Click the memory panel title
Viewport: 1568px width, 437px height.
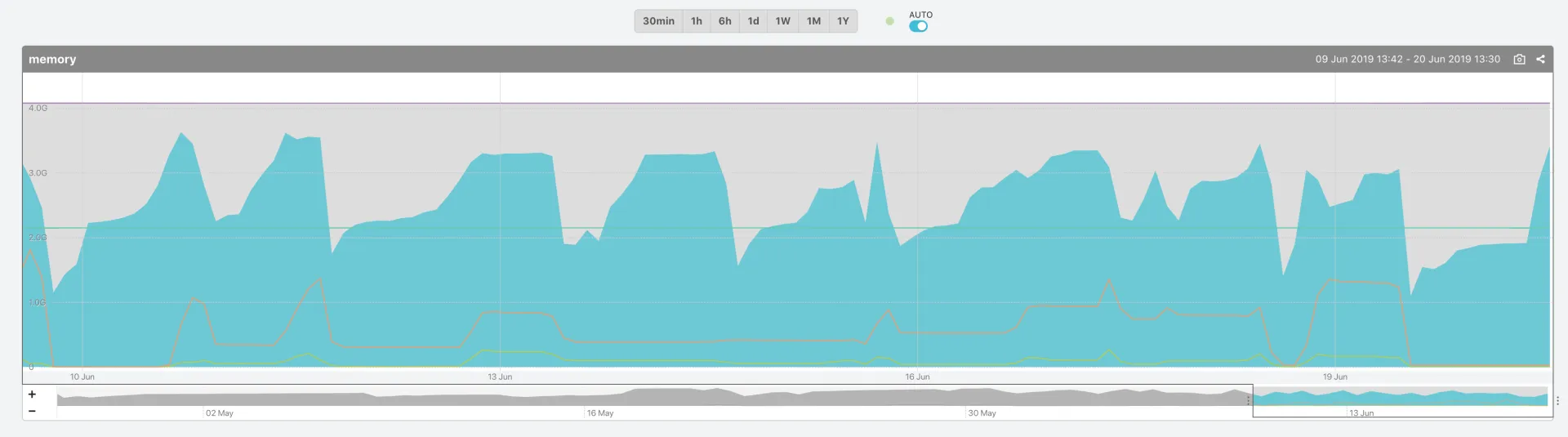[52, 60]
